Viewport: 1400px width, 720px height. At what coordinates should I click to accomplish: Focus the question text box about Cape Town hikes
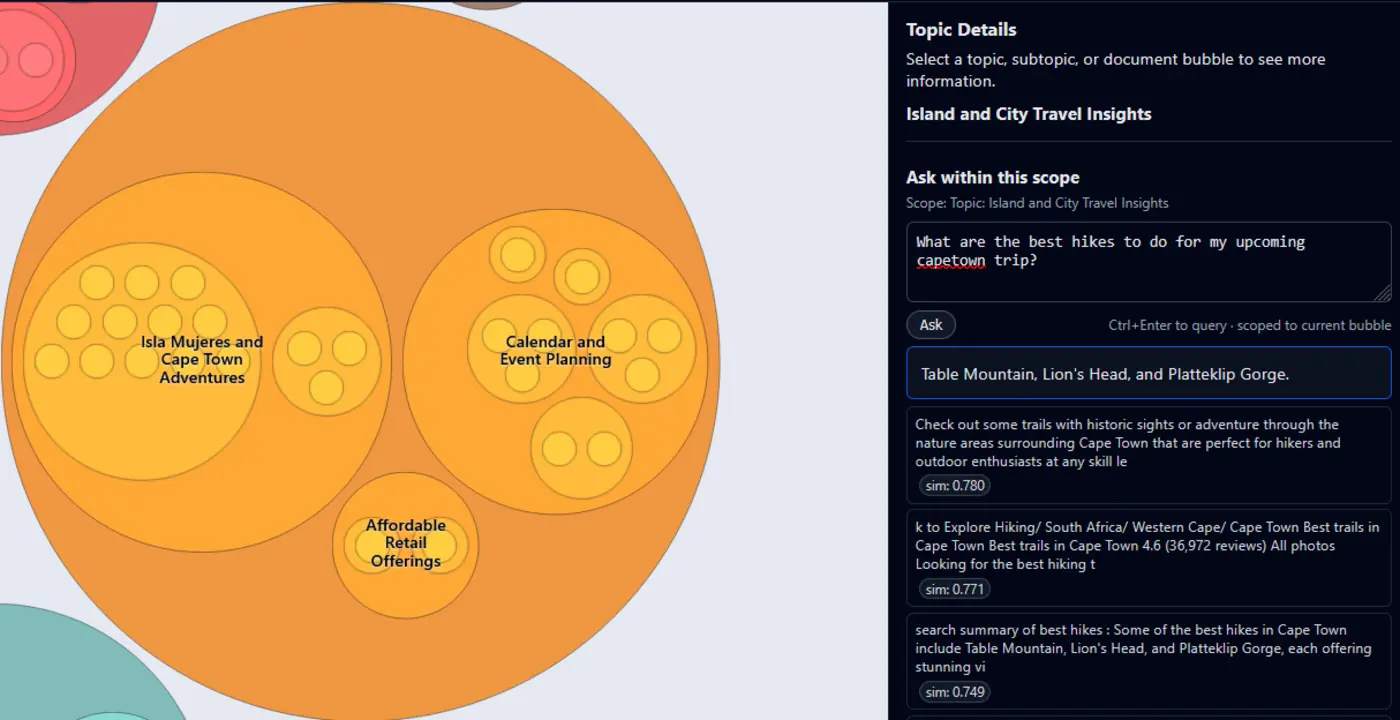pos(1147,261)
